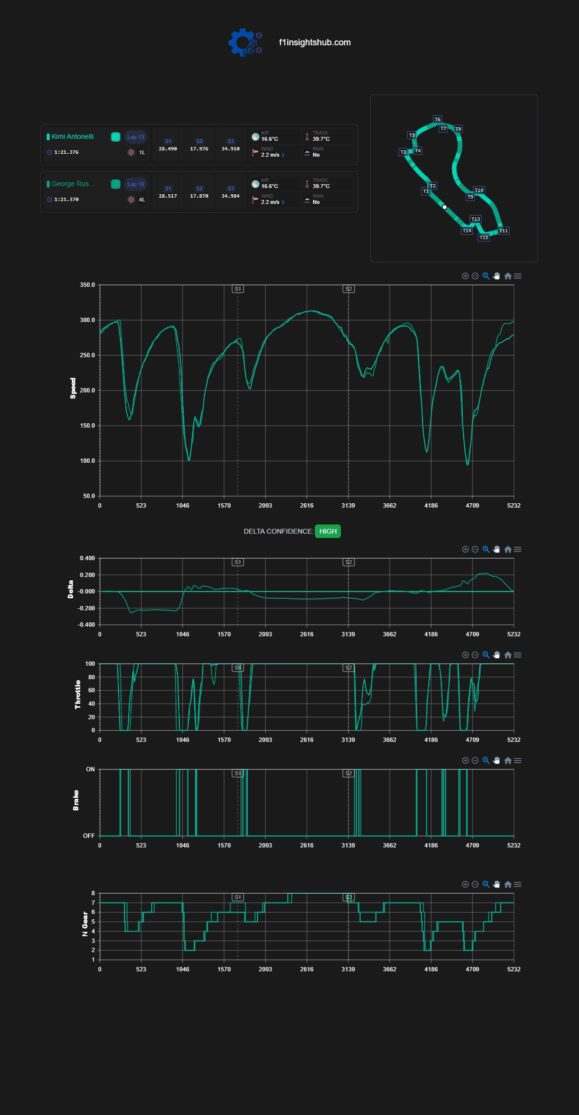579x1115 pixels.
Task: Zoom out on the Delta chart
Action: (x=475, y=549)
